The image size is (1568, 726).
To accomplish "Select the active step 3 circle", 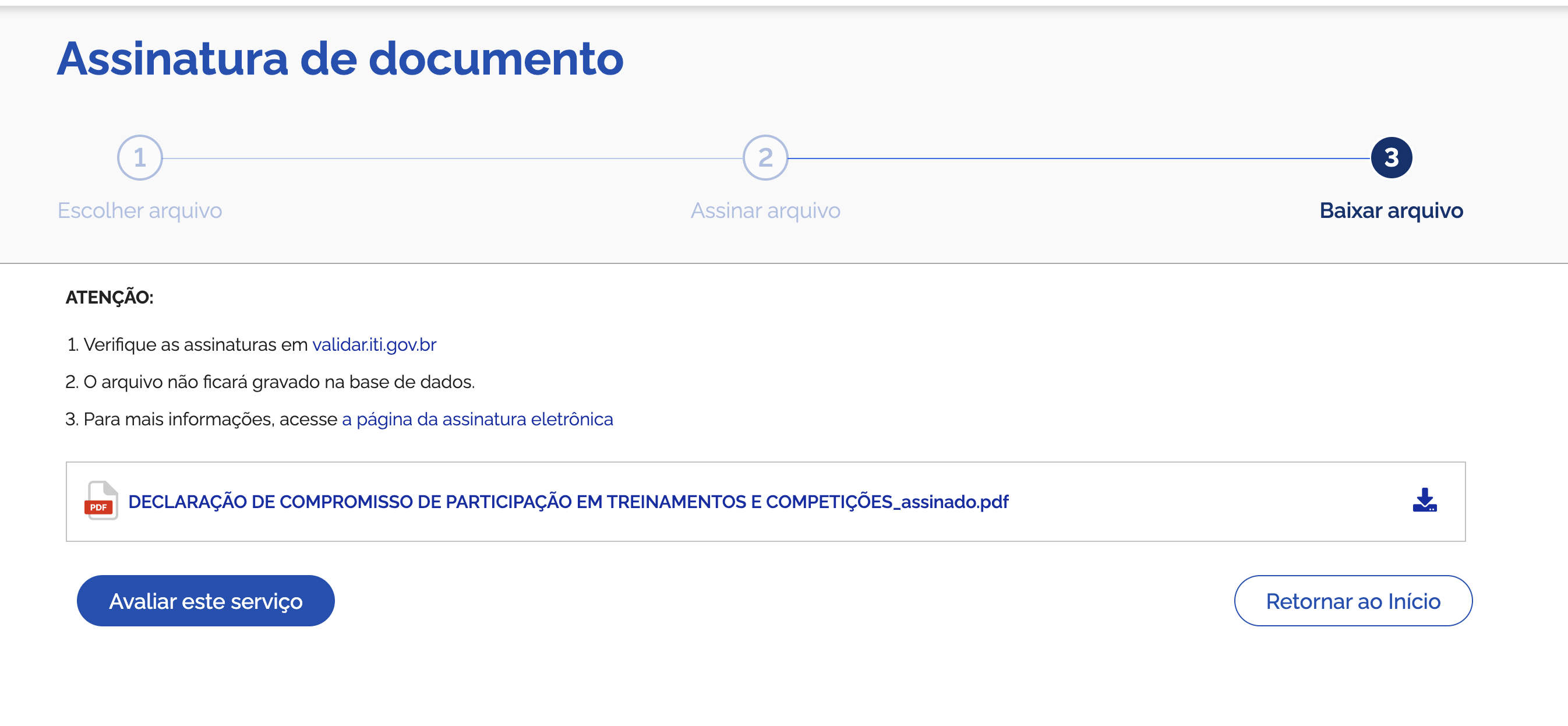I will point(1391,158).
